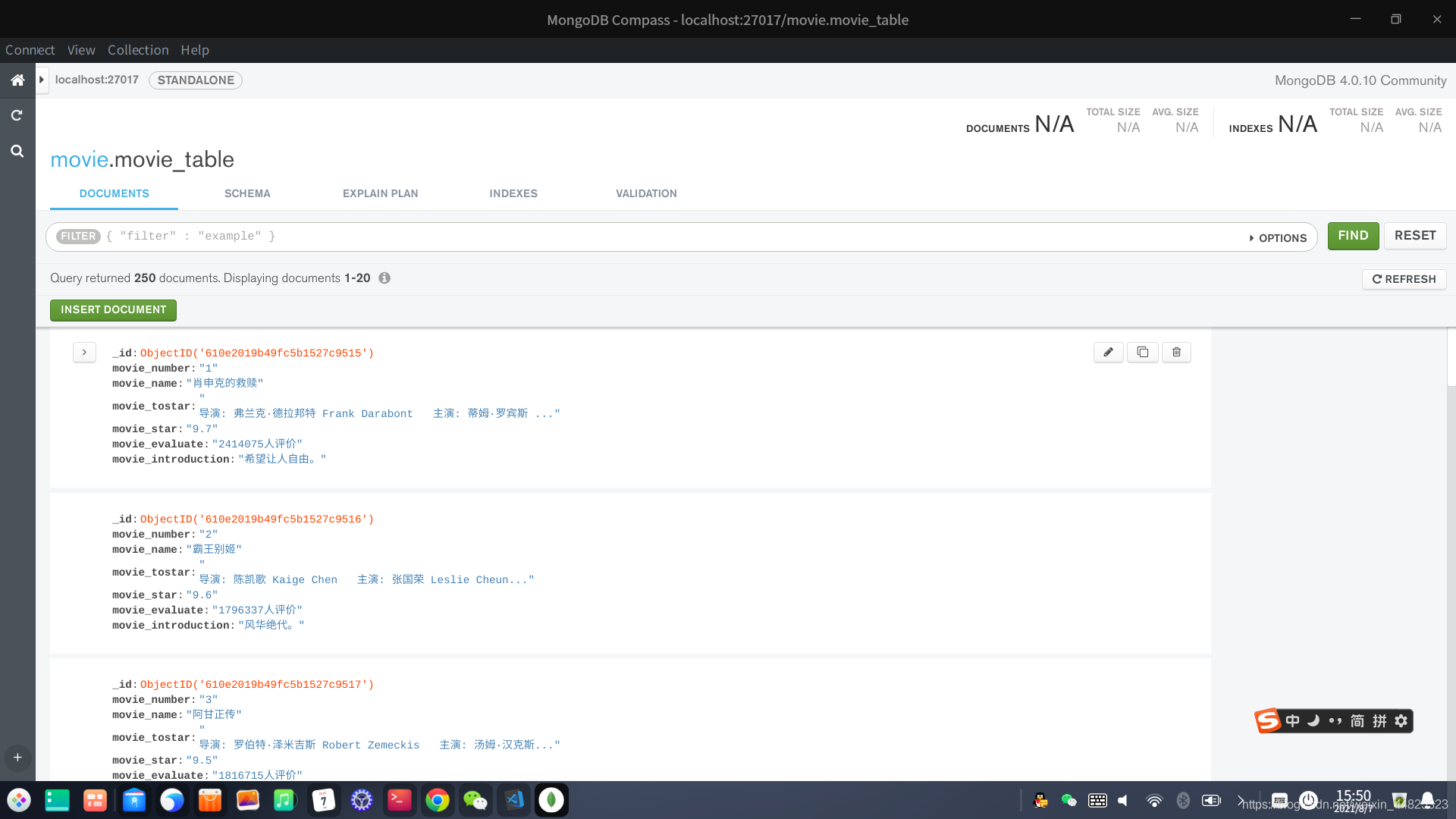Open the app store shopping bag icon
Image resolution: width=1456 pixels, height=819 pixels.
[210, 800]
